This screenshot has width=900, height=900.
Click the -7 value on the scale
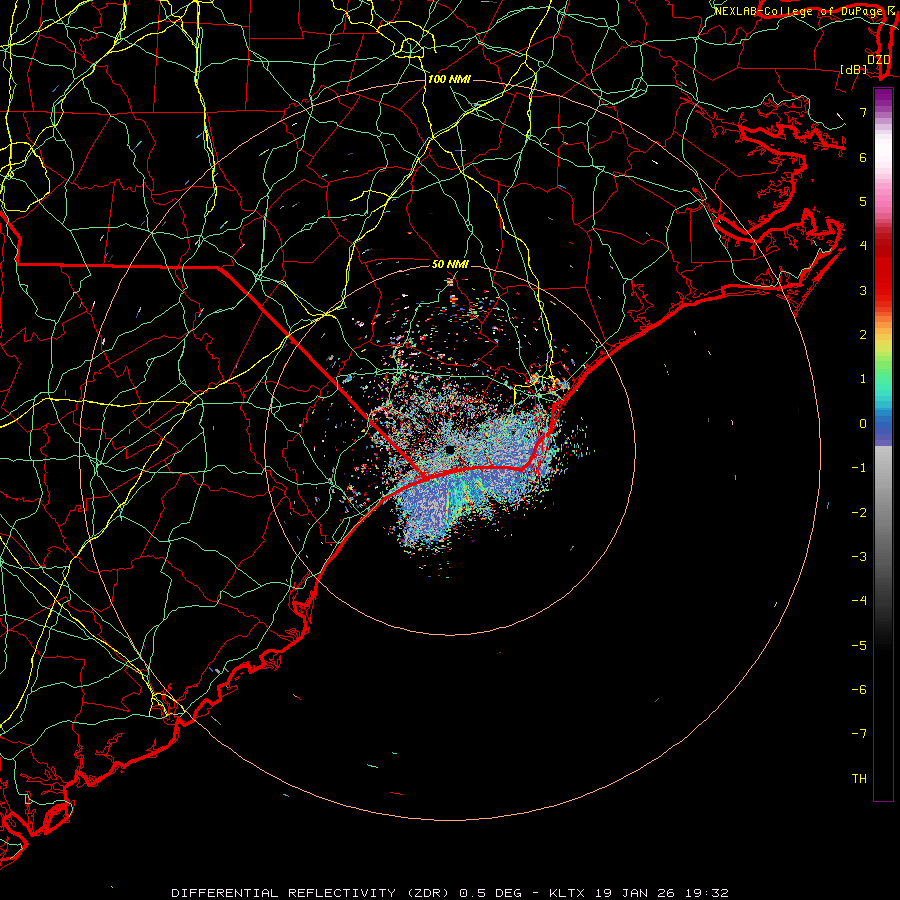pos(859,734)
